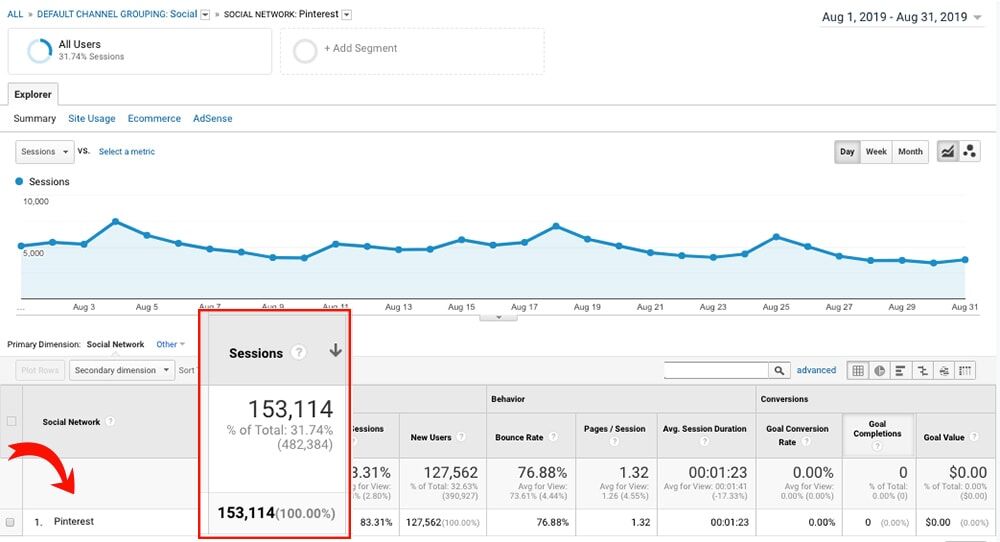Switch to motion chart view icon
This screenshot has width=1000, height=542.
(x=969, y=151)
